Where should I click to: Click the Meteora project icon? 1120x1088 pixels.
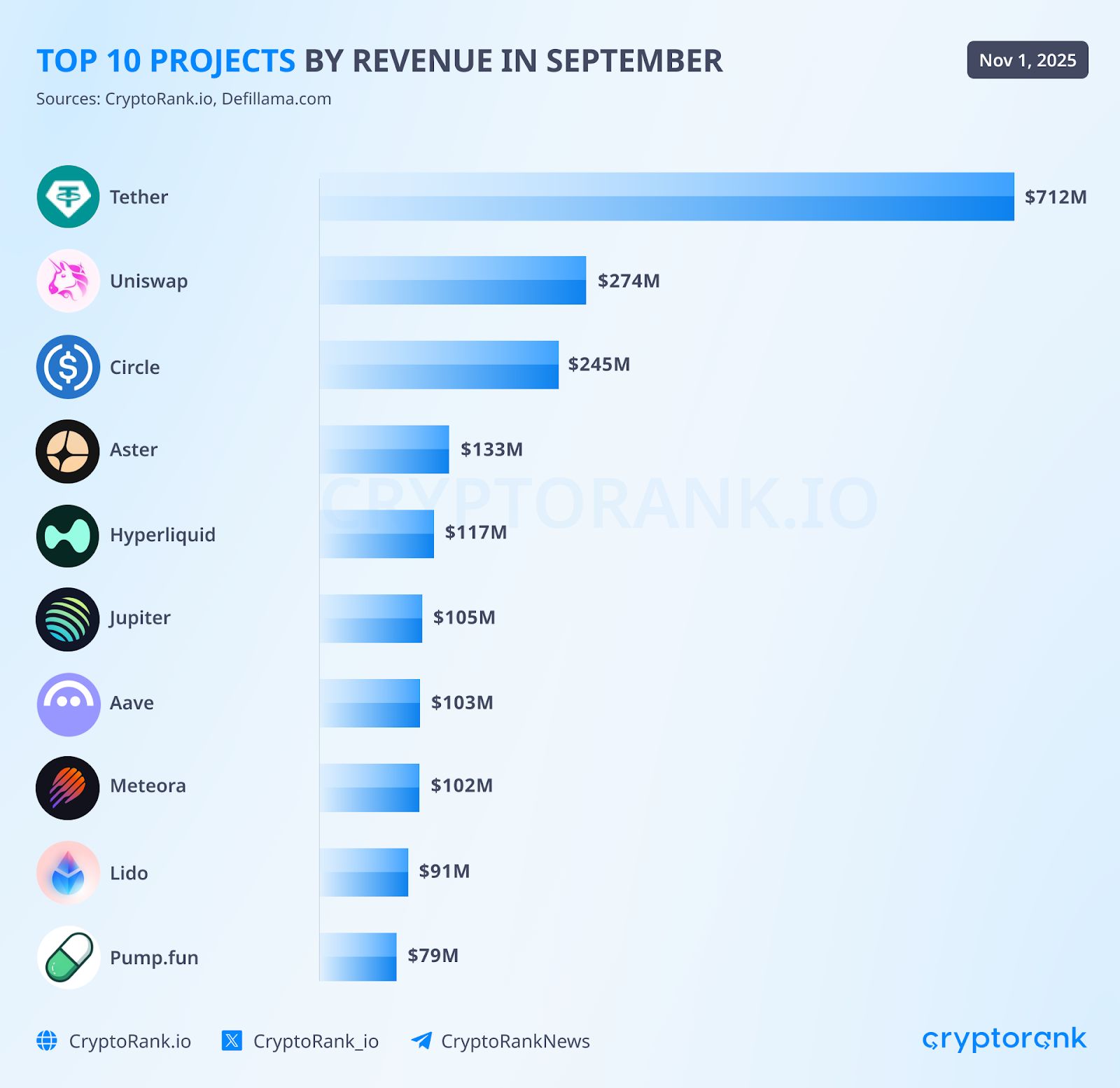(68, 787)
